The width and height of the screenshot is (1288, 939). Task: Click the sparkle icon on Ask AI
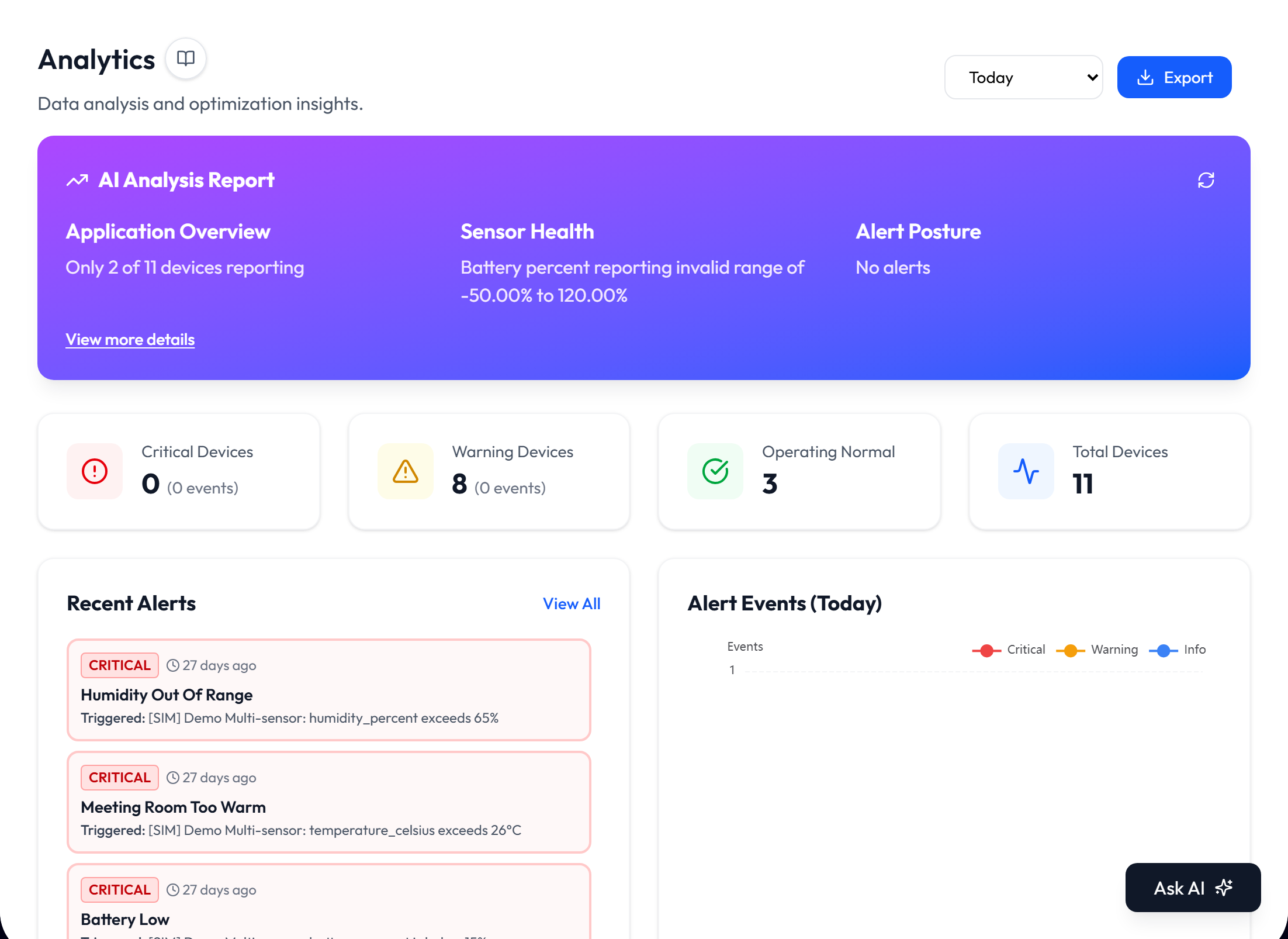1224,888
